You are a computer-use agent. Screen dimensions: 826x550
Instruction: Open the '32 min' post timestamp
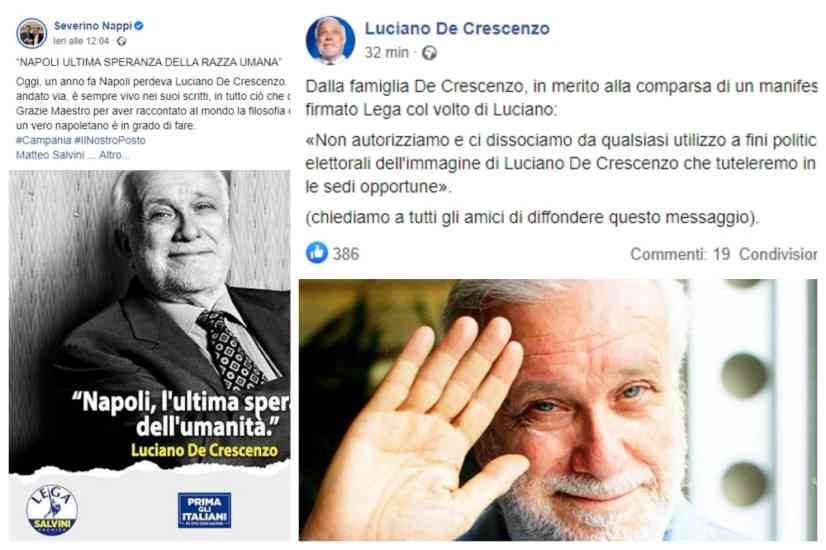click(x=386, y=53)
